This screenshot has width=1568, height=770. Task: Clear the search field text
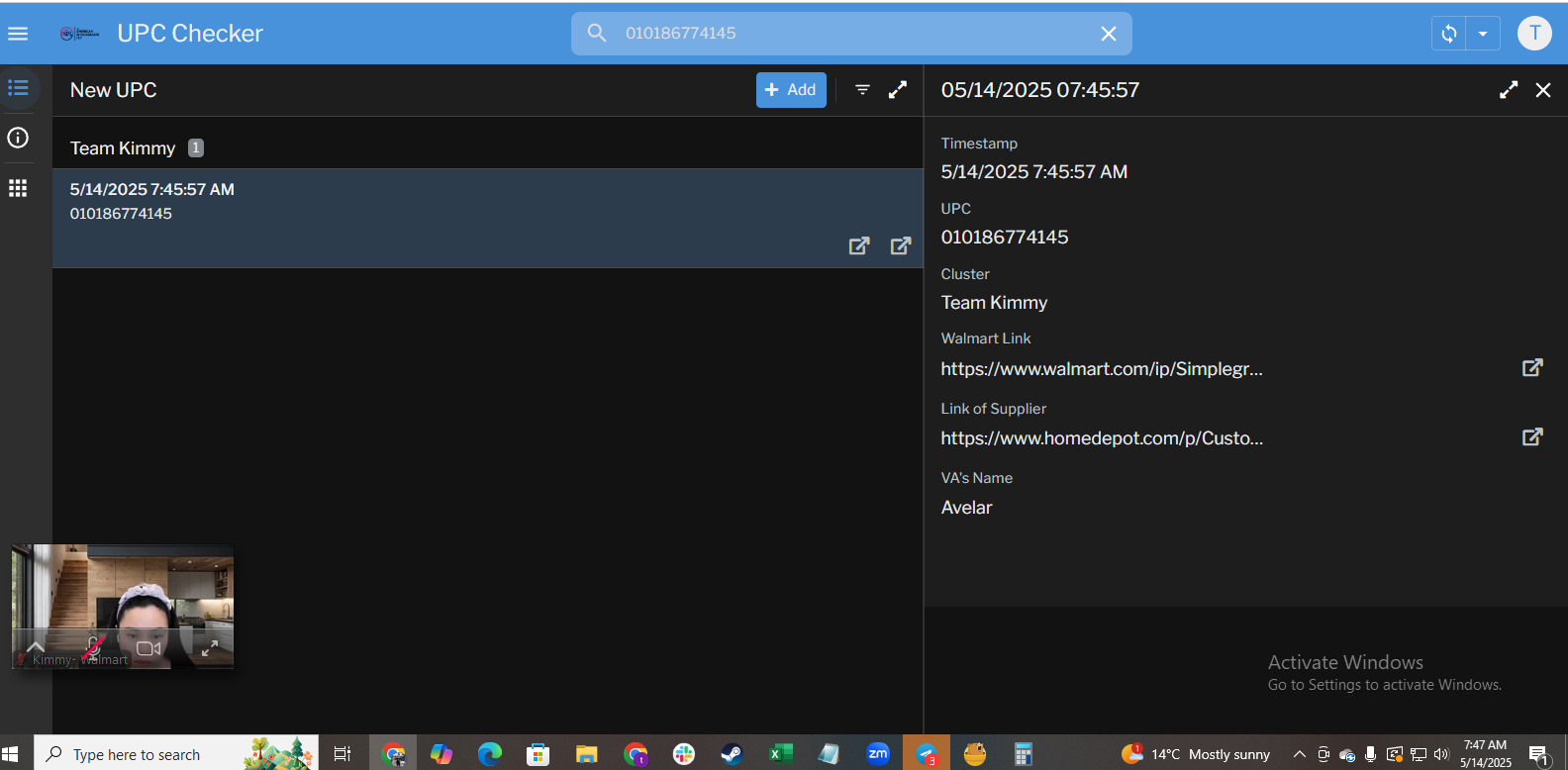pos(1109,34)
